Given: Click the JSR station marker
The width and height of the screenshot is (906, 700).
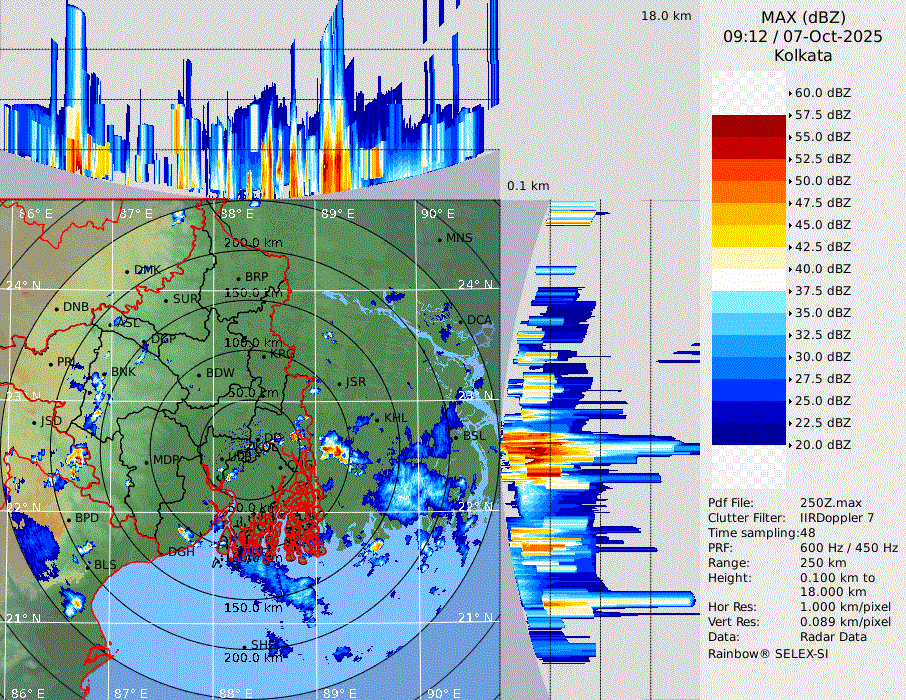Looking at the screenshot, I should tap(339, 383).
